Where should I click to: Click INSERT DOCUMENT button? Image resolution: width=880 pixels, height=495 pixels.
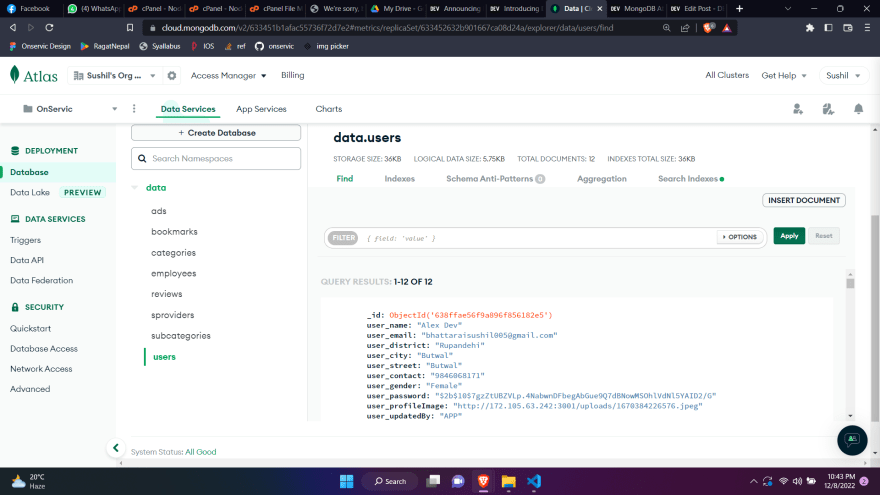pos(804,200)
